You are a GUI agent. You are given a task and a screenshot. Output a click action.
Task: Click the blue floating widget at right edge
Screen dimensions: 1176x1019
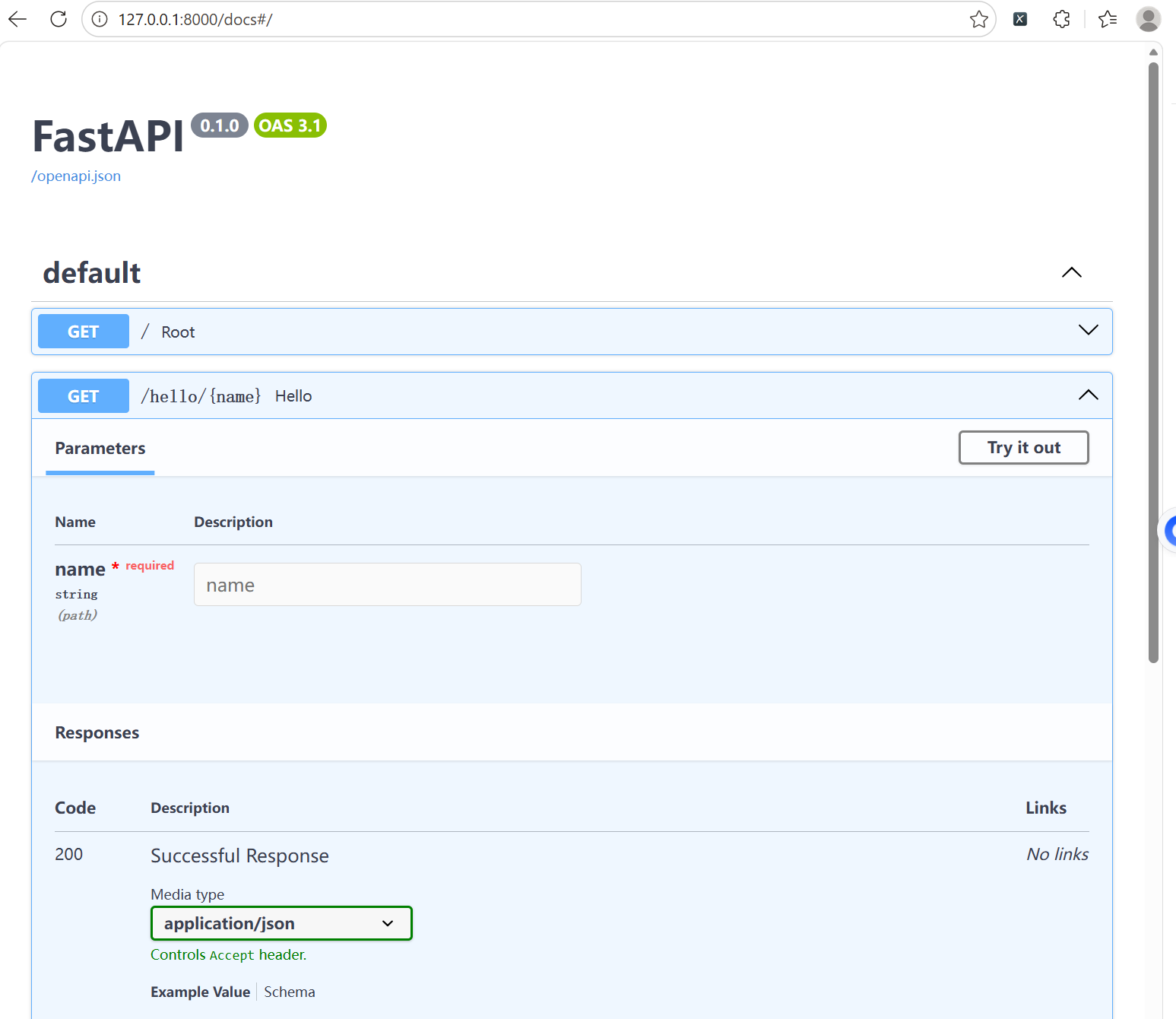pyautogui.click(x=1168, y=531)
